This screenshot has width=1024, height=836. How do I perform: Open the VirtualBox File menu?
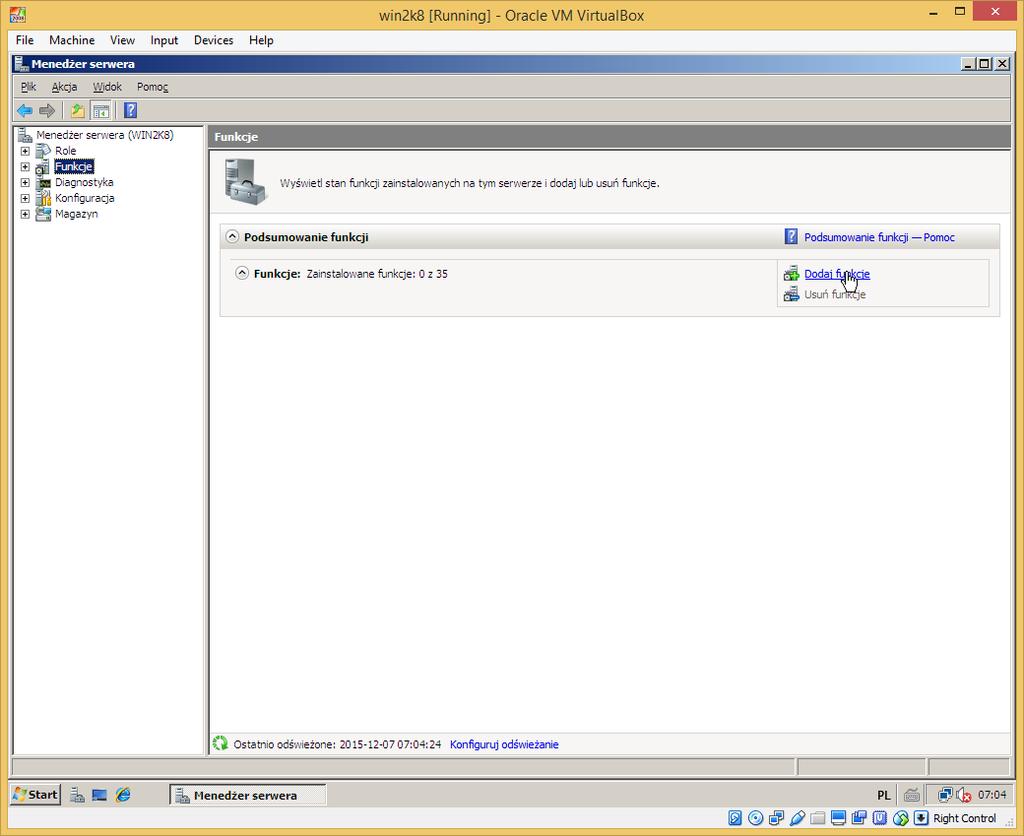[x=25, y=40]
